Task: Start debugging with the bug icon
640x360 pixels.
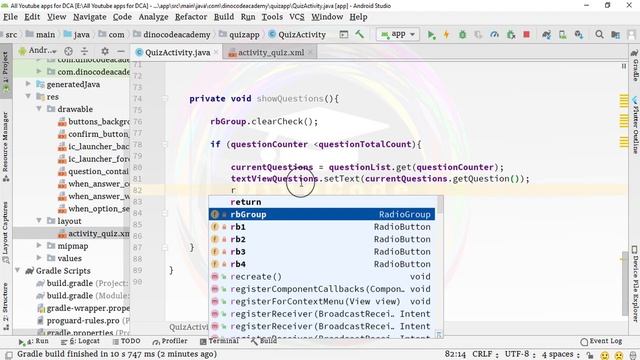Action: click(x=462, y=35)
